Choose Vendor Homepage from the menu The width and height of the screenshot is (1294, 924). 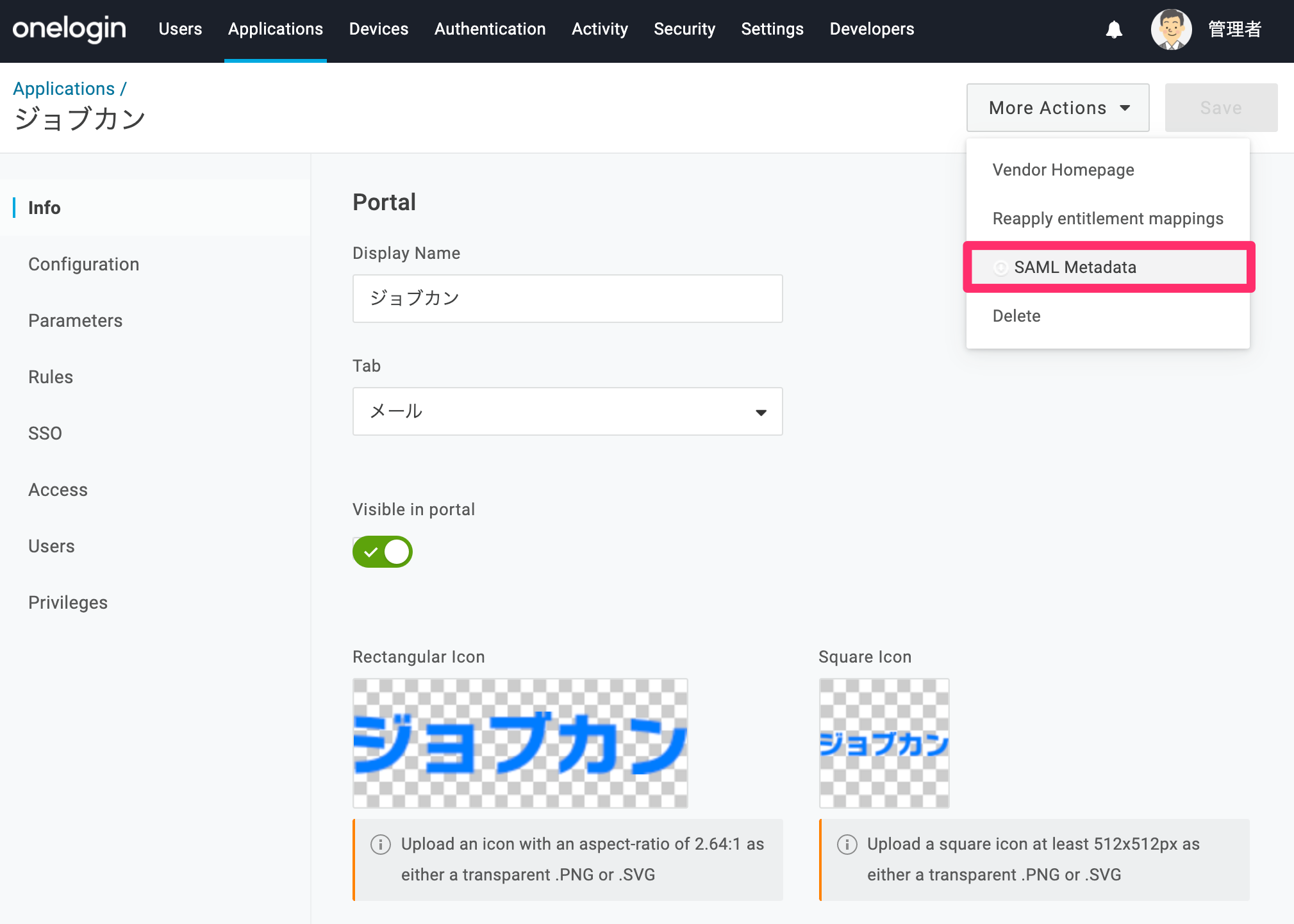click(1107, 170)
